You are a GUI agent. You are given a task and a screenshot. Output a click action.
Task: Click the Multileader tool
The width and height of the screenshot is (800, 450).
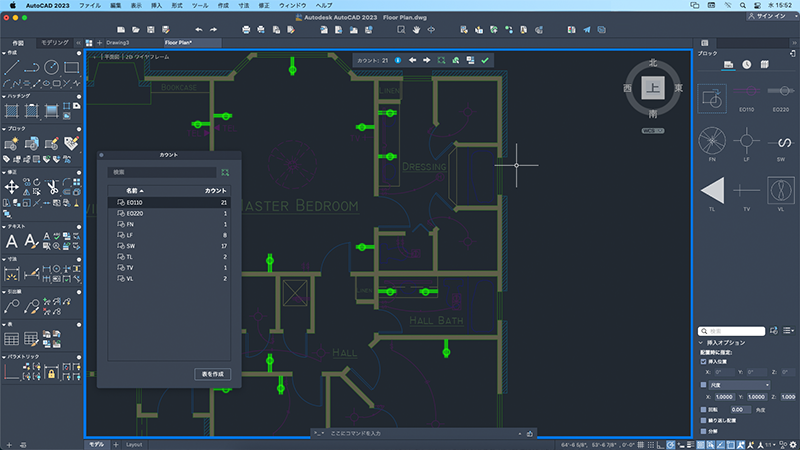pyautogui.click(x=11, y=307)
